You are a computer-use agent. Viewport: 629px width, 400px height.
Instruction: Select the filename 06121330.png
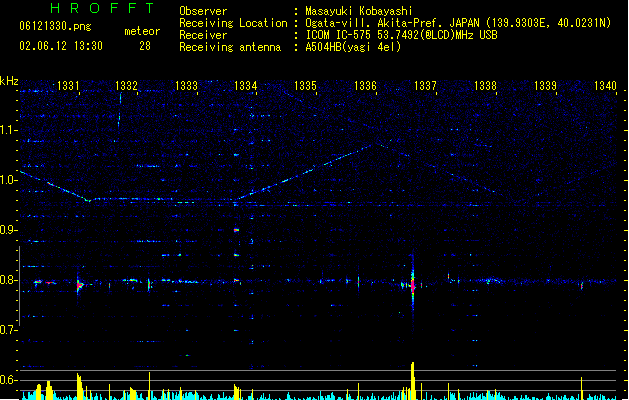click(55, 26)
